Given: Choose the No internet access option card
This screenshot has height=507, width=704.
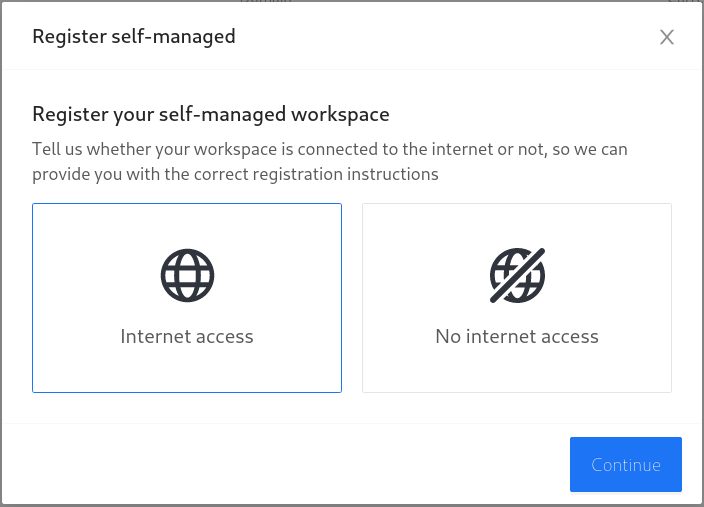Looking at the screenshot, I should tap(517, 298).
